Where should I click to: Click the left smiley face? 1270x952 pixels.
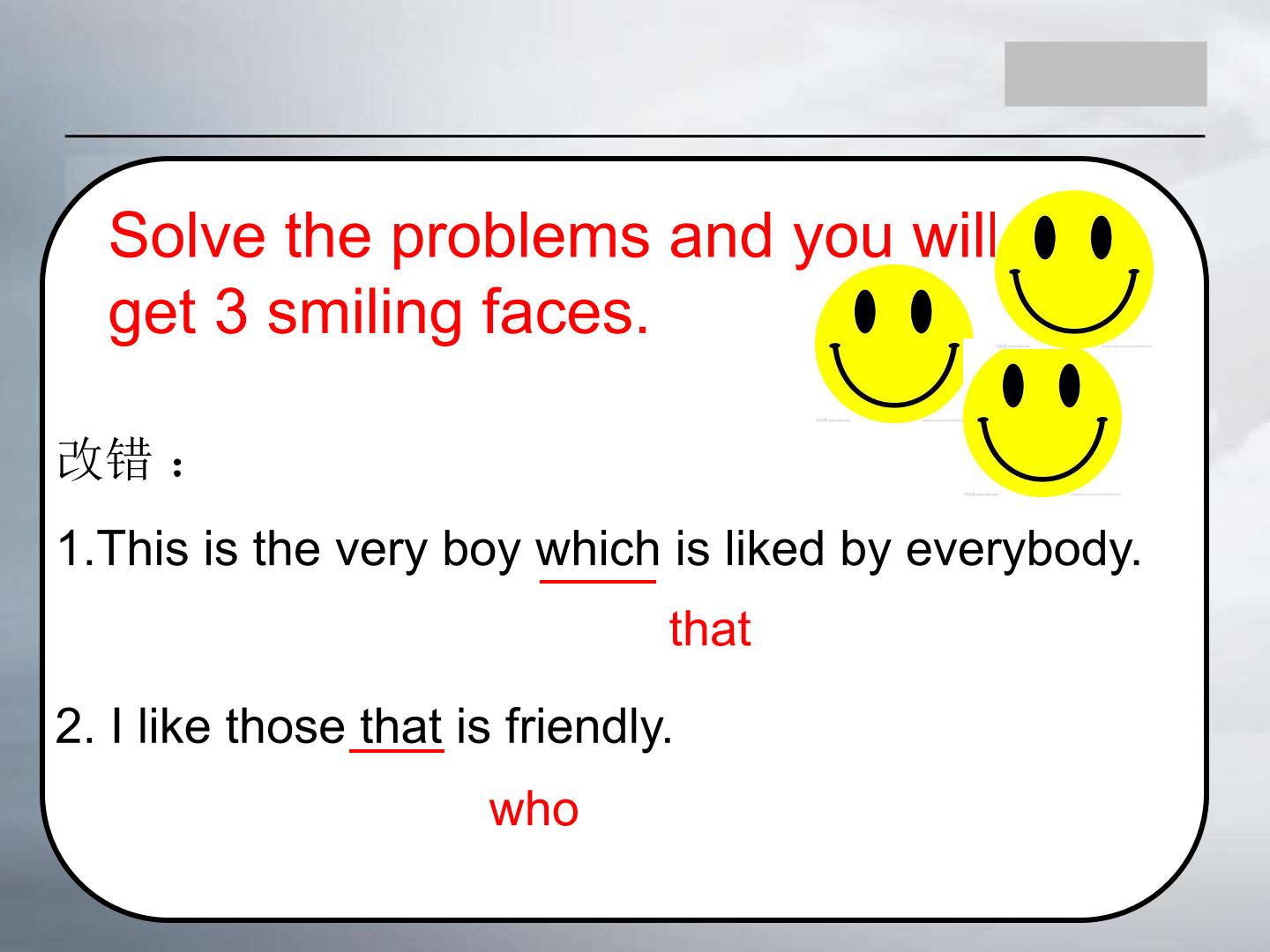[x=893, y=344]
